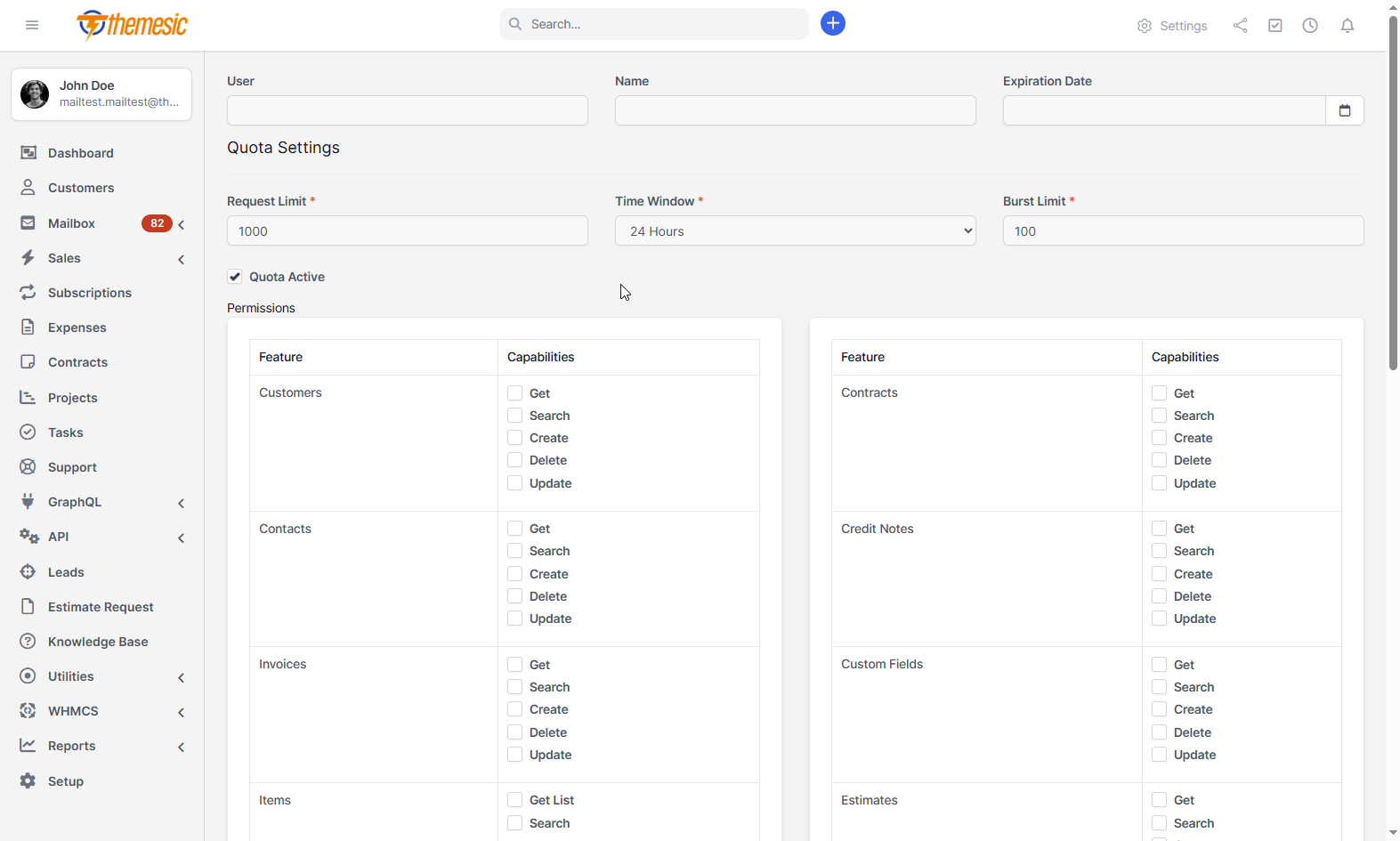Click the Estimate Request file icon
The height and width of the screenshot is (841, 1400).
coord(28,606)
